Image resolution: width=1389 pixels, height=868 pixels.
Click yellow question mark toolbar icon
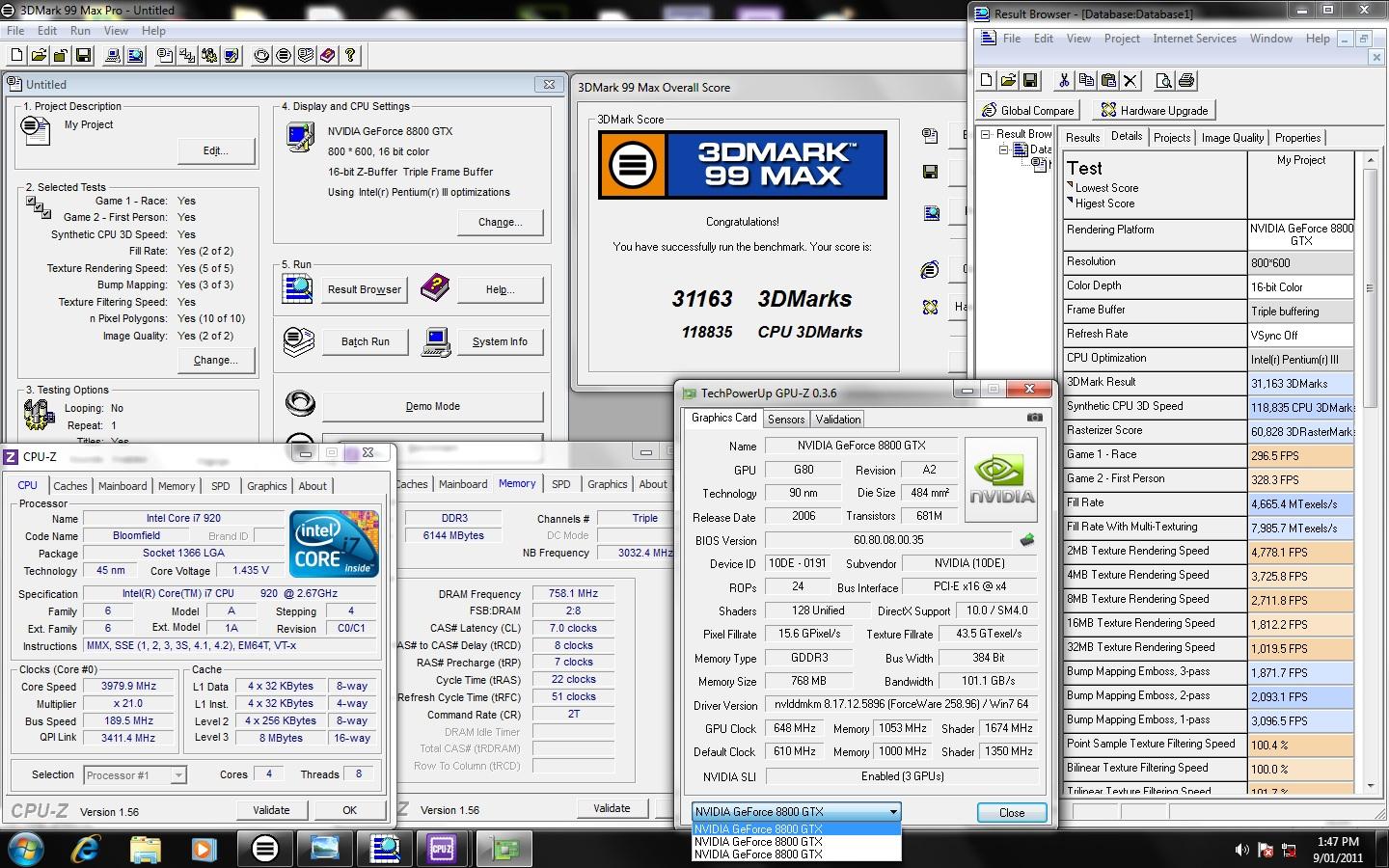click(350, 56)
